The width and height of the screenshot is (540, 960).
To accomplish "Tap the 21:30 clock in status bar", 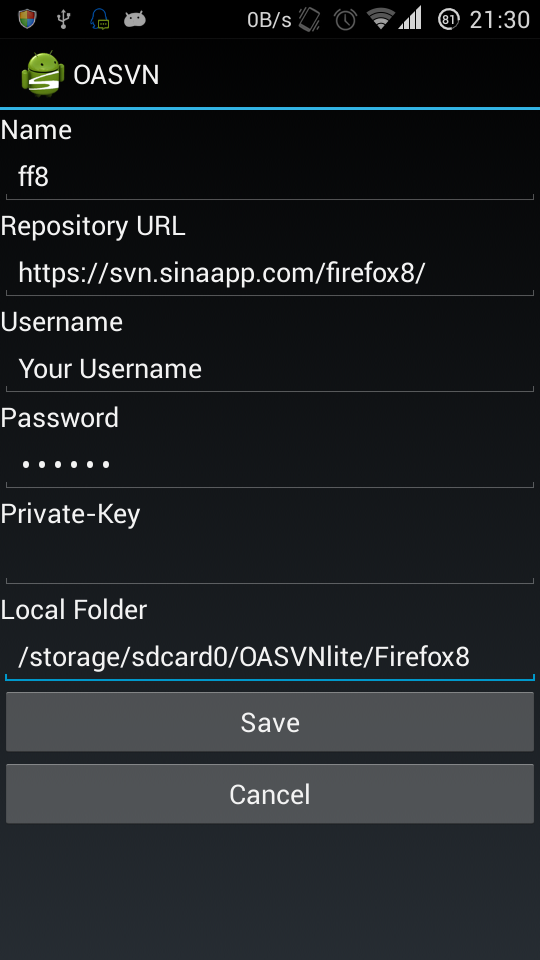I will [x=500, y=20].
